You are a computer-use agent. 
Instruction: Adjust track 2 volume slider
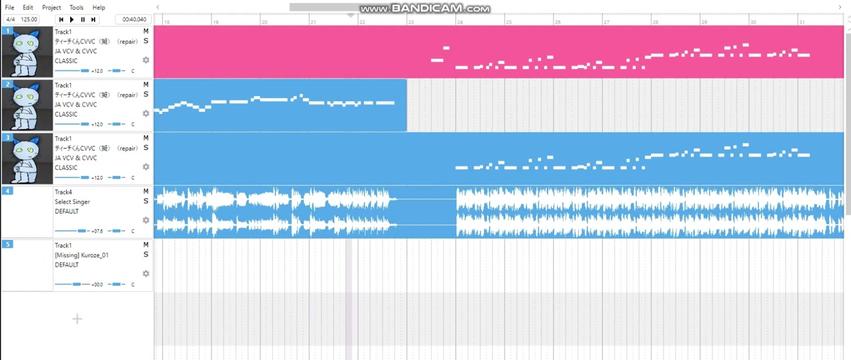72,124
